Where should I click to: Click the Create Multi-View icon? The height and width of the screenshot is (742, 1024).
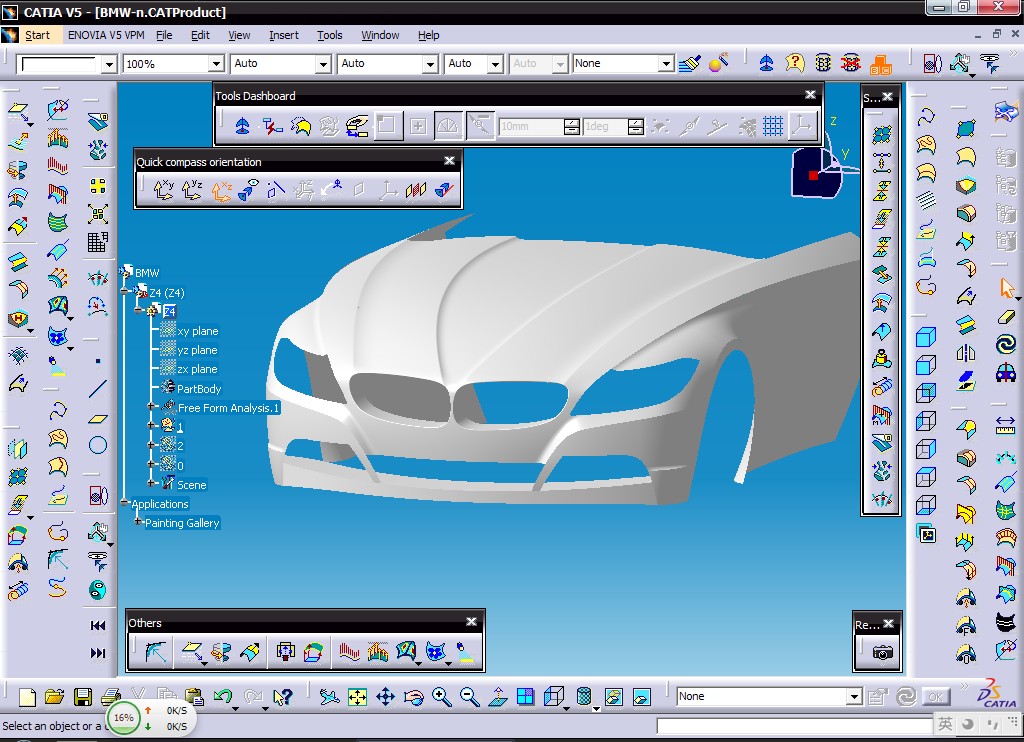pyautogui.click(x=525, y=697)
